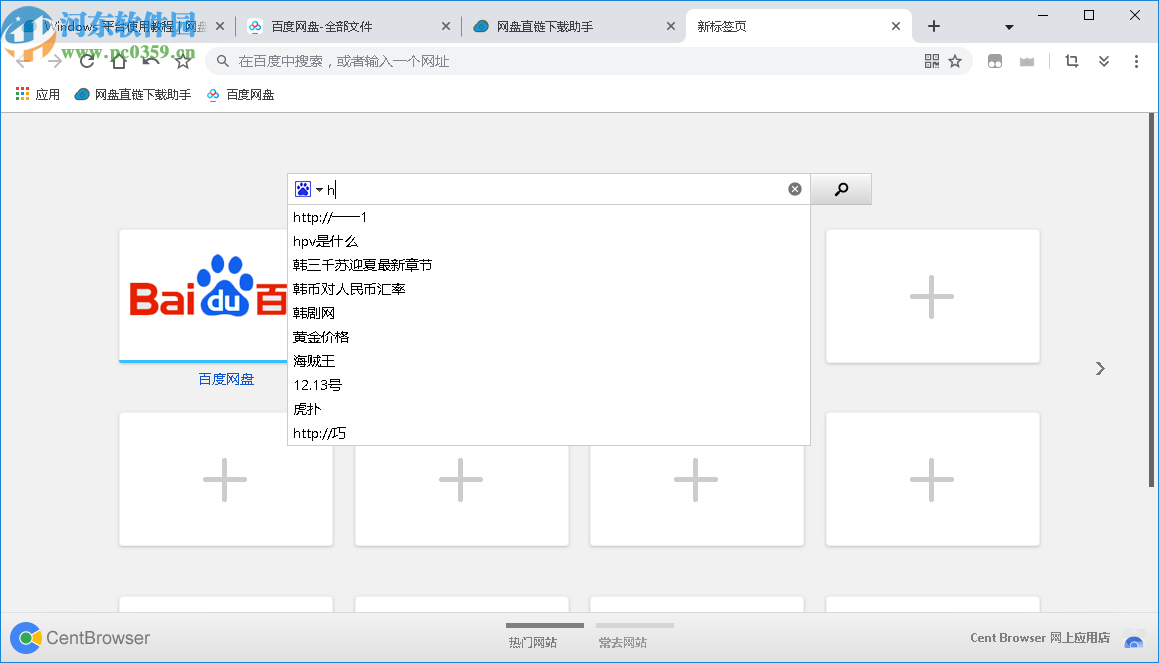
Task: Click the page reload icon
Action: pyautogui.click(x=86, y=60)
